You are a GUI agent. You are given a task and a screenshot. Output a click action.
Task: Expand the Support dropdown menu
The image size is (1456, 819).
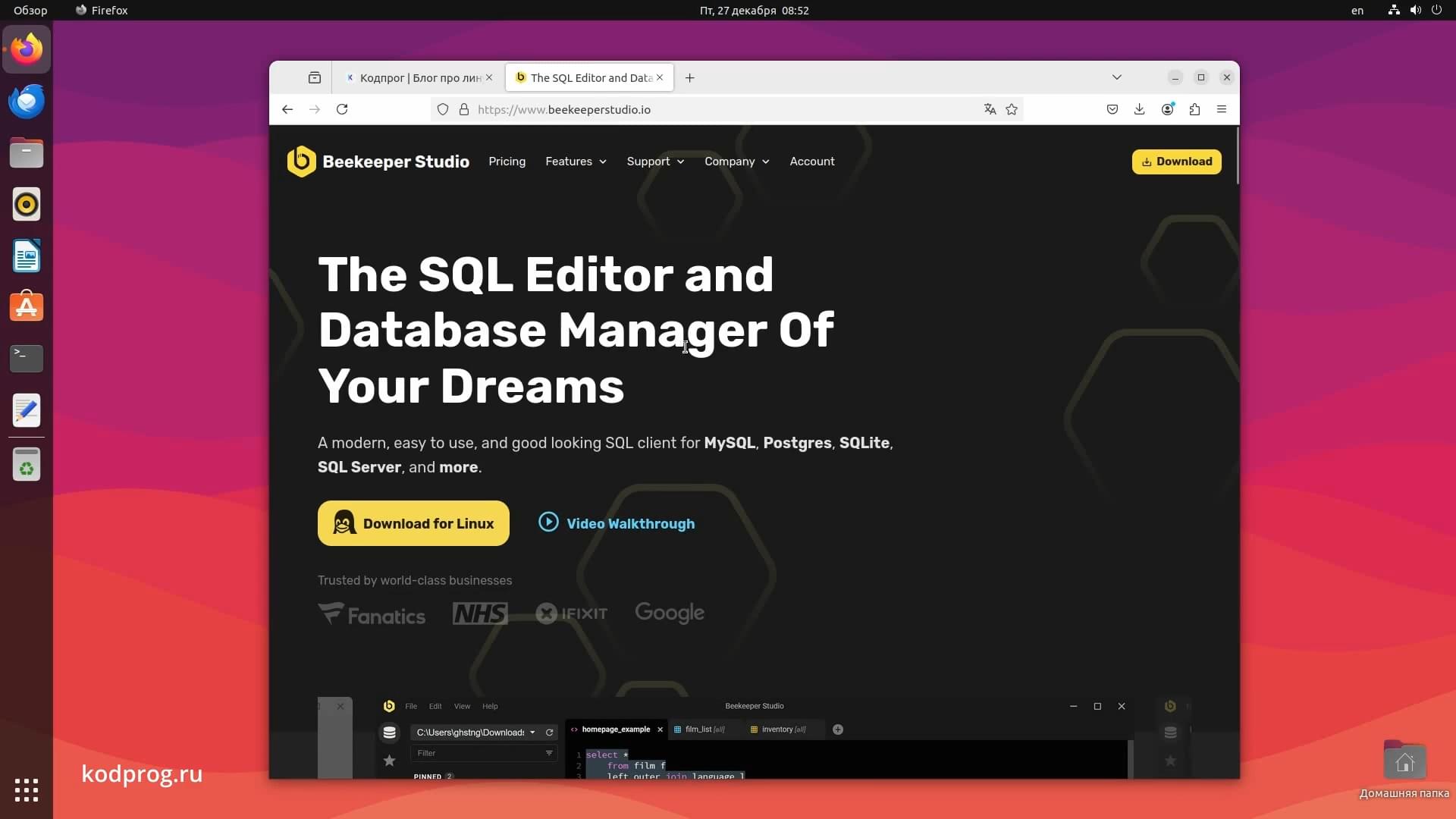click(655, 162)
